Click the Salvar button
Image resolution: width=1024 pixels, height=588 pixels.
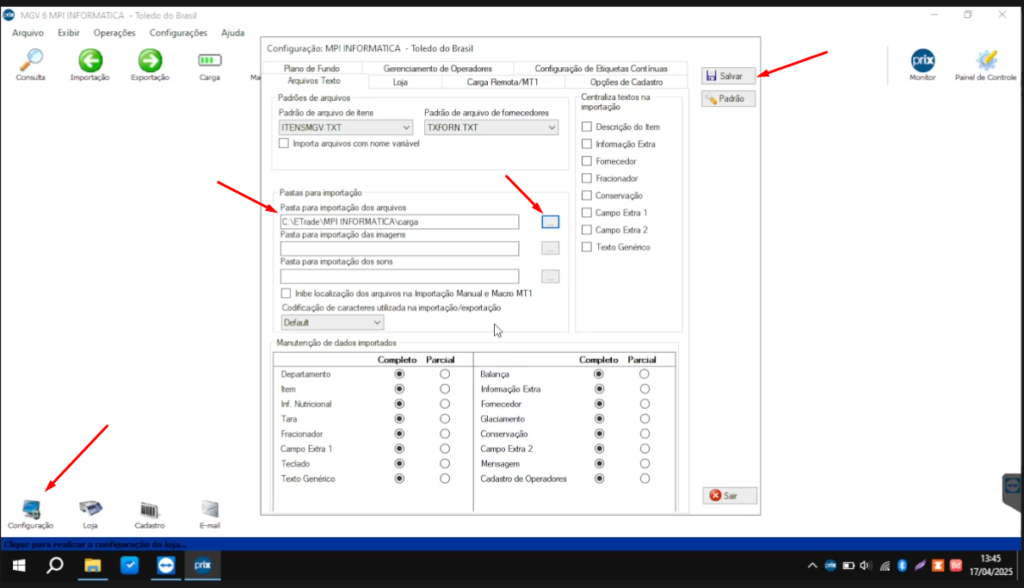point(728,76)
